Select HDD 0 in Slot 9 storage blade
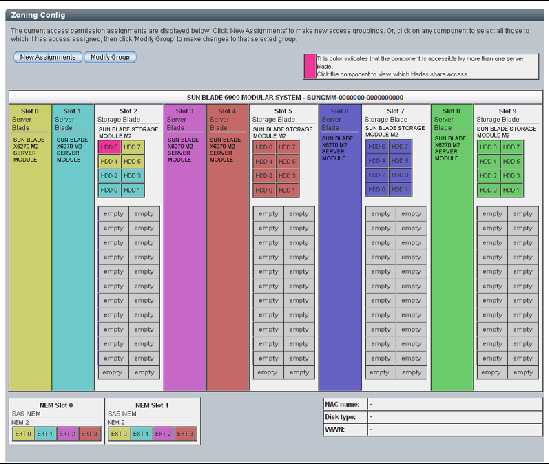Screen dimensions: 549x464 pos(488,190)
